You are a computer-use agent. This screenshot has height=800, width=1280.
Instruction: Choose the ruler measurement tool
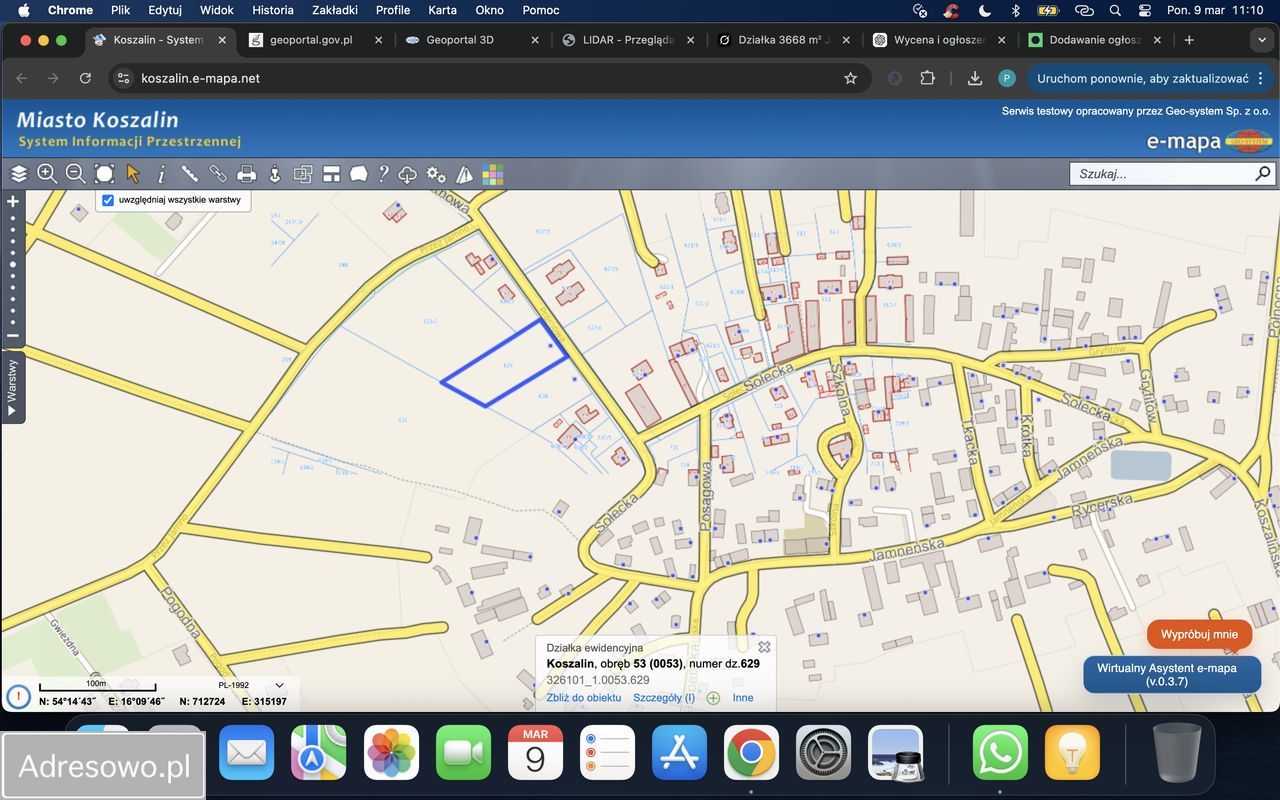189,174
